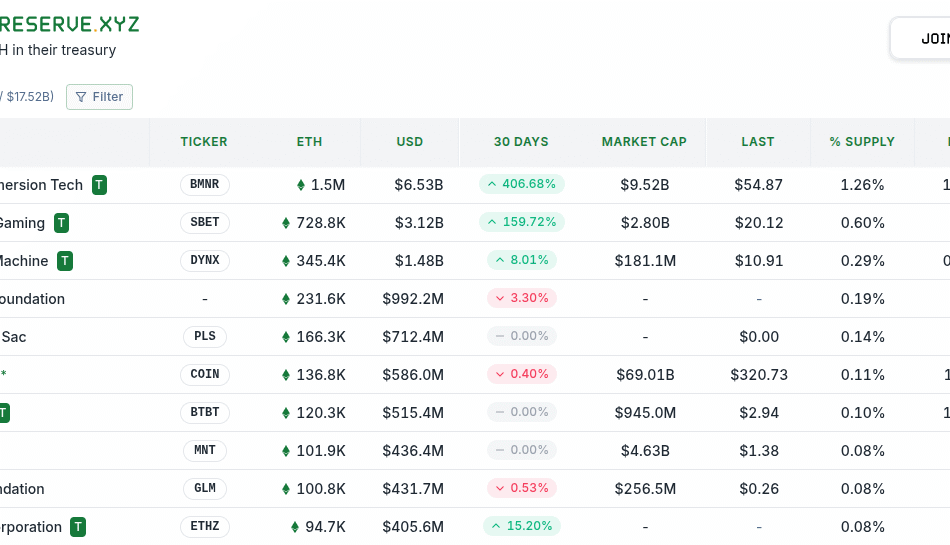Image resolution: width=950 pixels, height=545 pixels.
Task: Click the Ethereum icon beside 120.3K
Action: [x=286, y=414]
